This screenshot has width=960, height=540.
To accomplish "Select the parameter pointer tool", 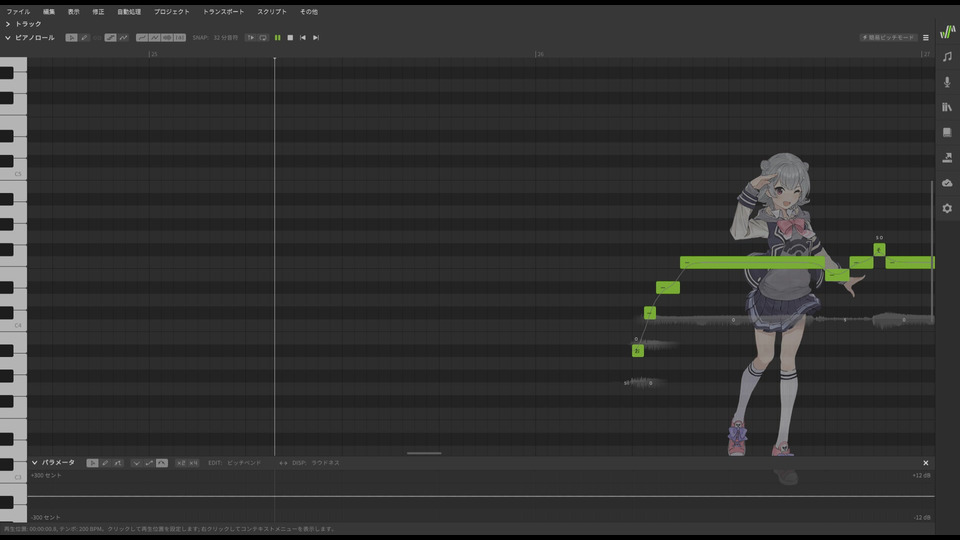I will 92,463.
